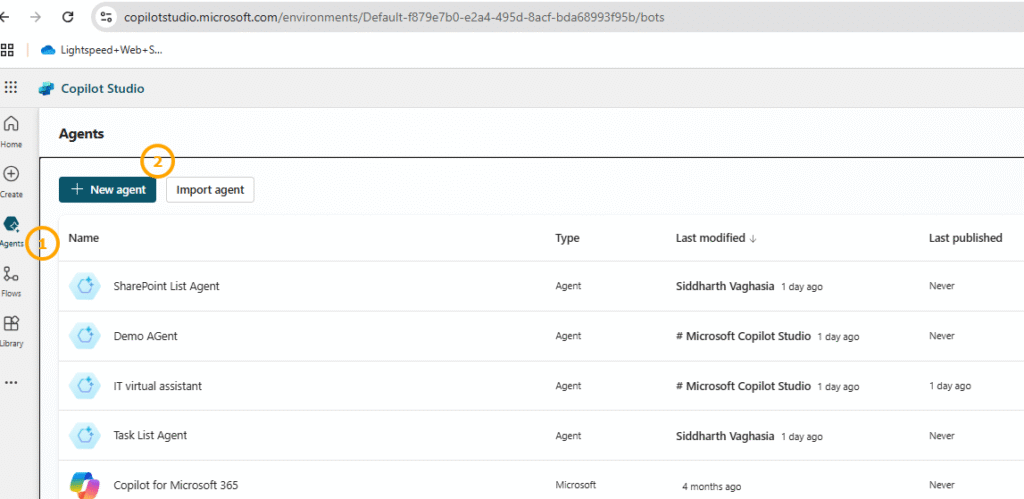This screenshot has height=499, width=1024.
Task: Click the SharePoint List Agent icon
Action: coord(85,286)
